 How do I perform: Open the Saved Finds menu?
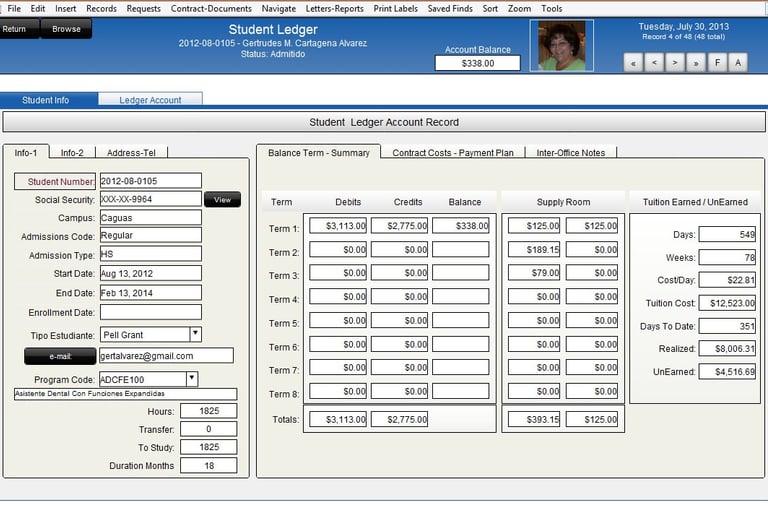pos(450,8)
